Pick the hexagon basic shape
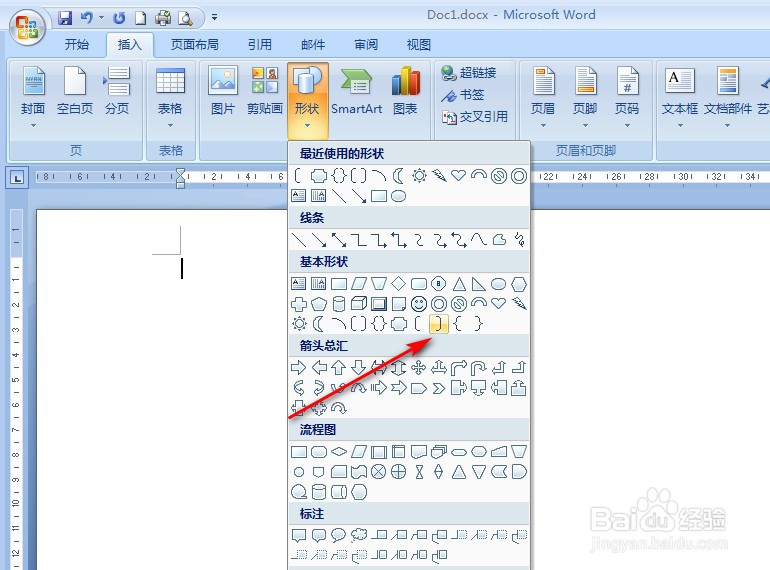The width and height of the screenshot is (770, 570). pyautogui.click(x=519, y=284)
